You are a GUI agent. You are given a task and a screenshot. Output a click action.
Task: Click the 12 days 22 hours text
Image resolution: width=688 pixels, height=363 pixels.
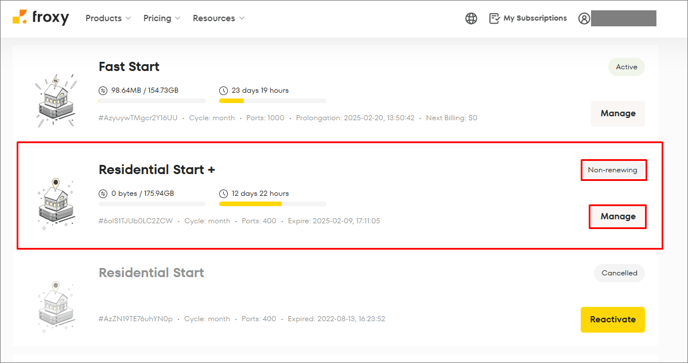(x=260, y=194)
